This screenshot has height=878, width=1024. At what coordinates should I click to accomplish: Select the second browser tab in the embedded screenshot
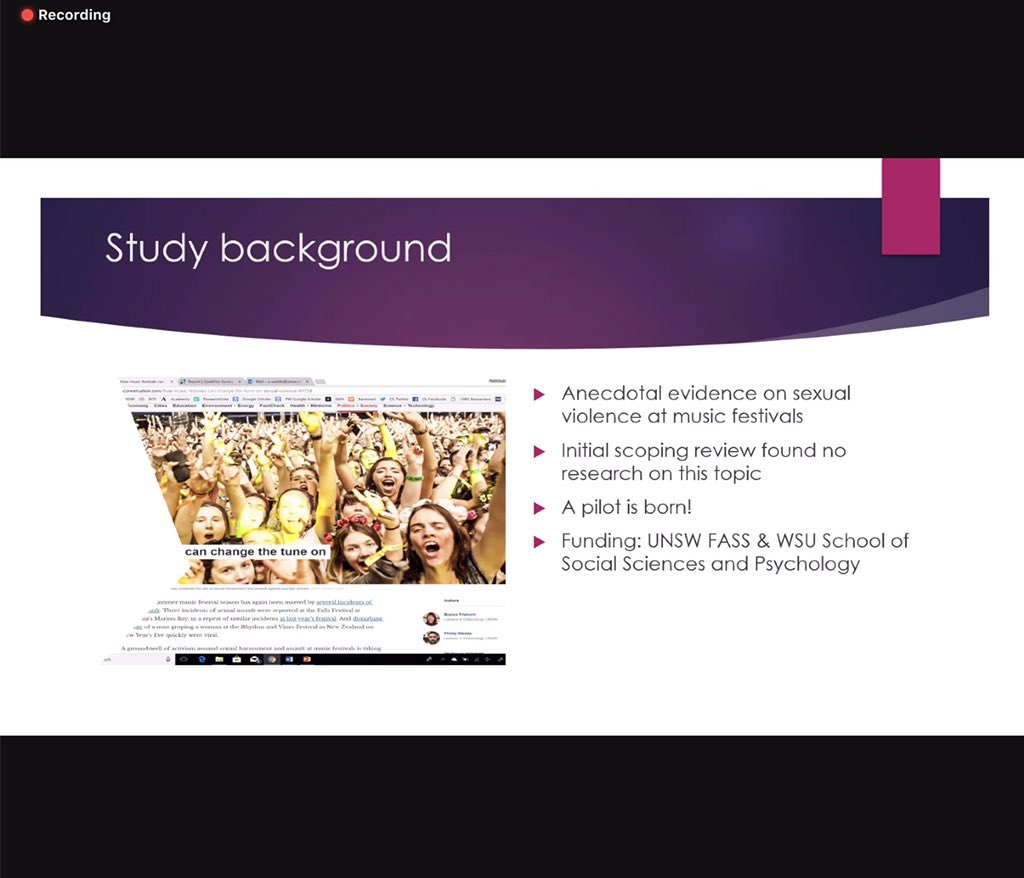click(212, 382)
